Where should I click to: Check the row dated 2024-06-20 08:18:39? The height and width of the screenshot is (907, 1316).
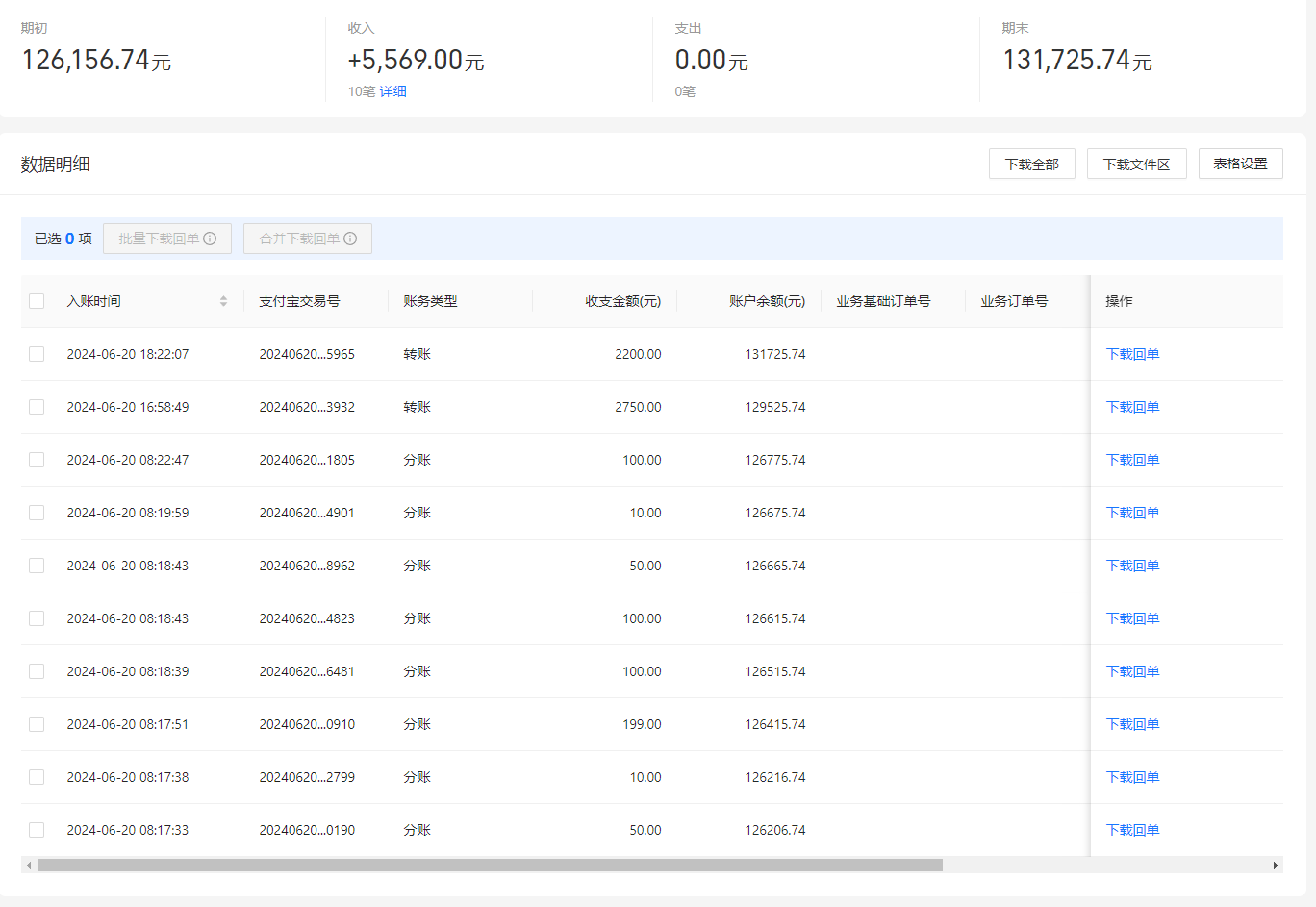(x=37, y=671)
